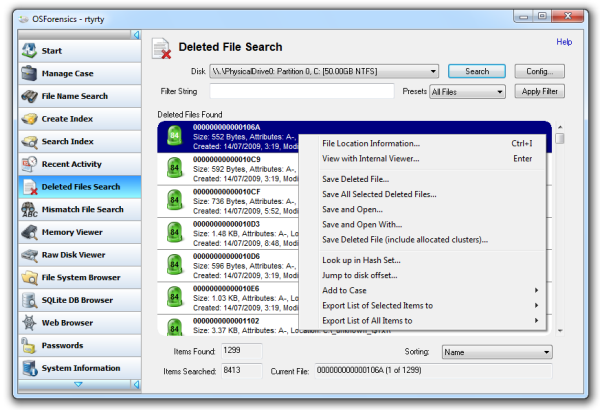Click the bottom-right sidebar collapse arrow
Image resolution: width=600 pixels, height=410 pixels.
coord(136,384)
